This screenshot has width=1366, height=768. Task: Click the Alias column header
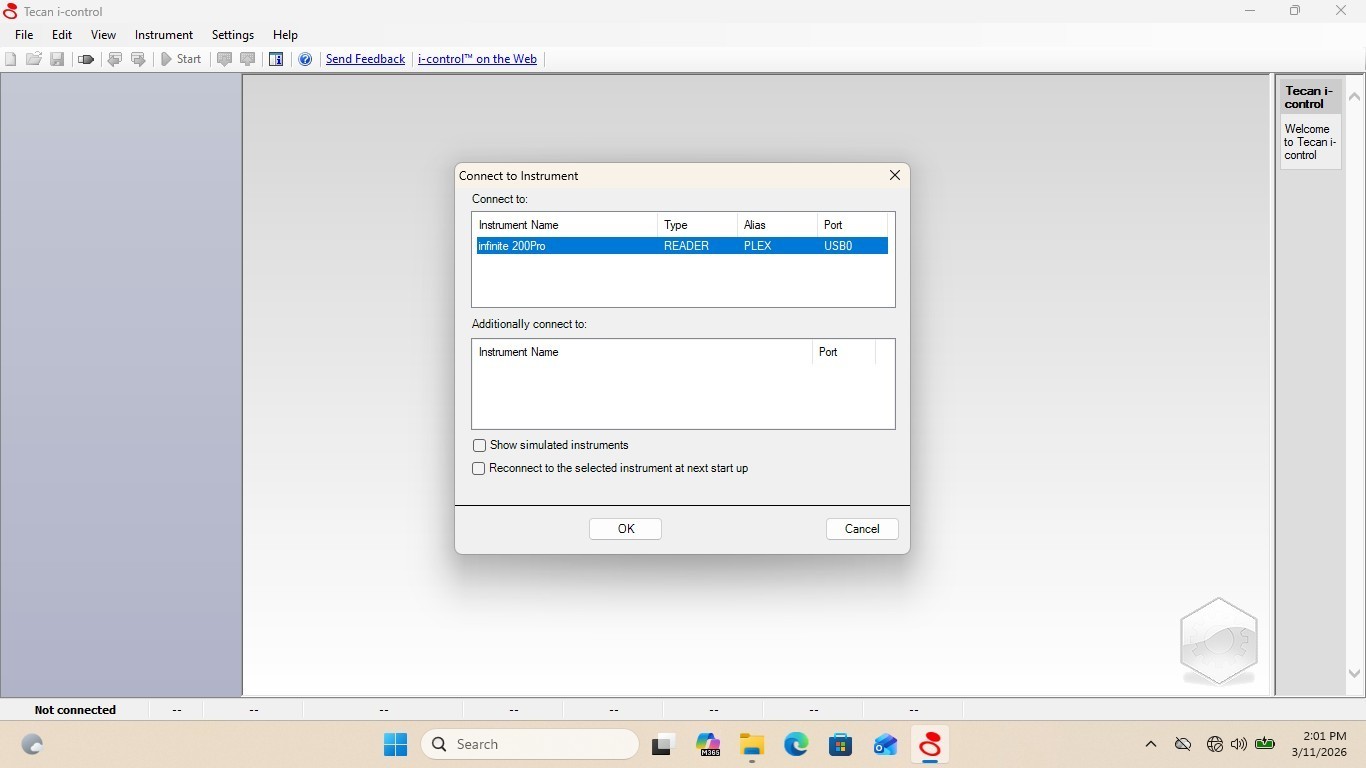(x=777, y=225)
